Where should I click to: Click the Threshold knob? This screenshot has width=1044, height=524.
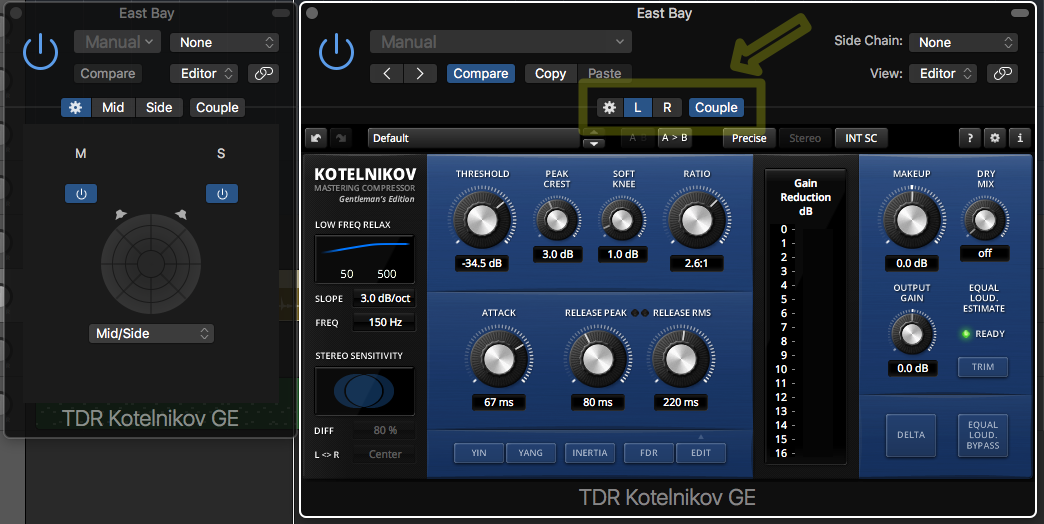[x=482, y=217]
